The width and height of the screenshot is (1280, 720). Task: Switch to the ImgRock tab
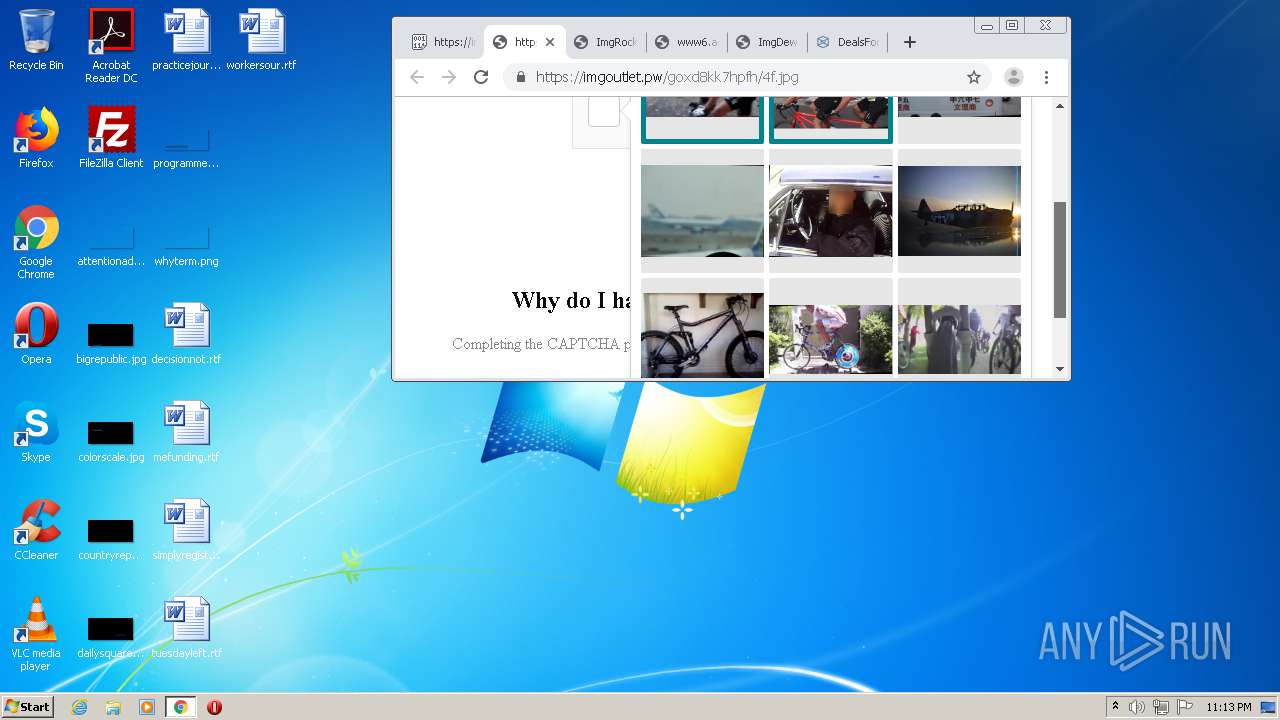click(606, 42)
